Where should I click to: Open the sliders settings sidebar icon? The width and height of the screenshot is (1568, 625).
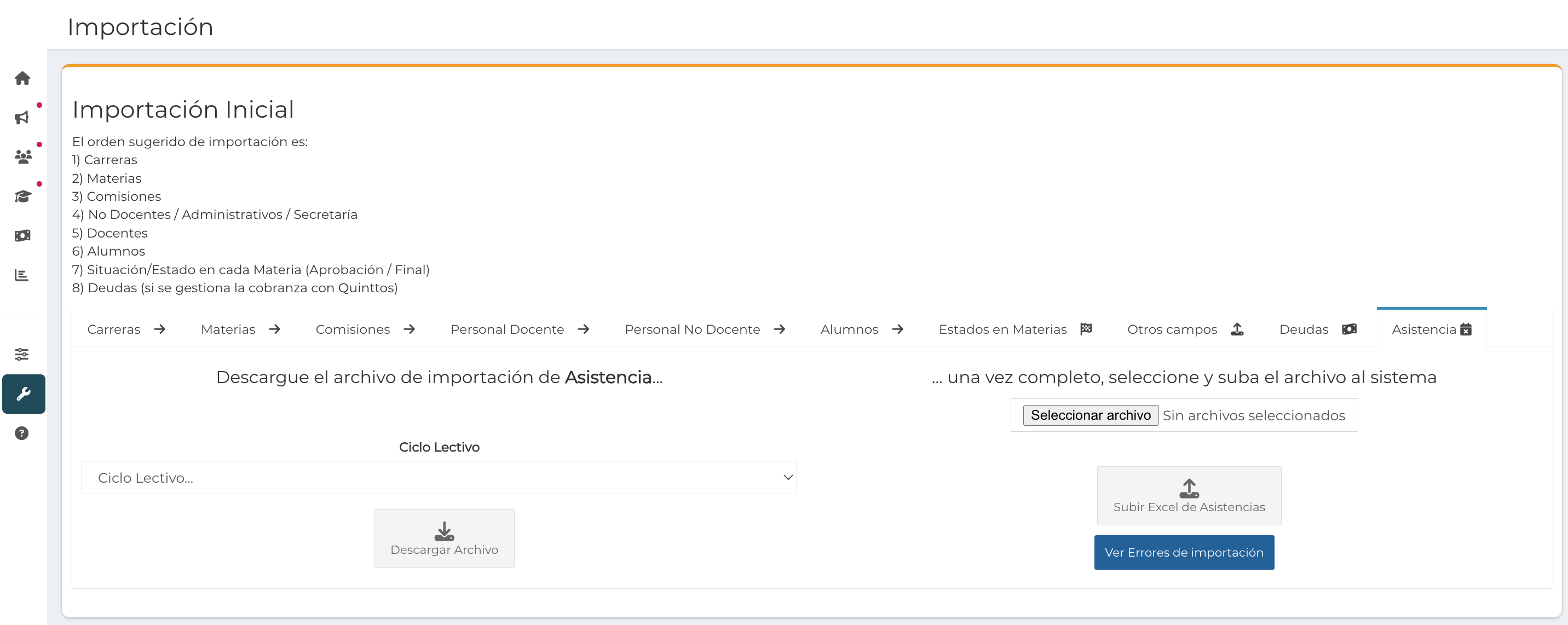click(x=22, y=354)
